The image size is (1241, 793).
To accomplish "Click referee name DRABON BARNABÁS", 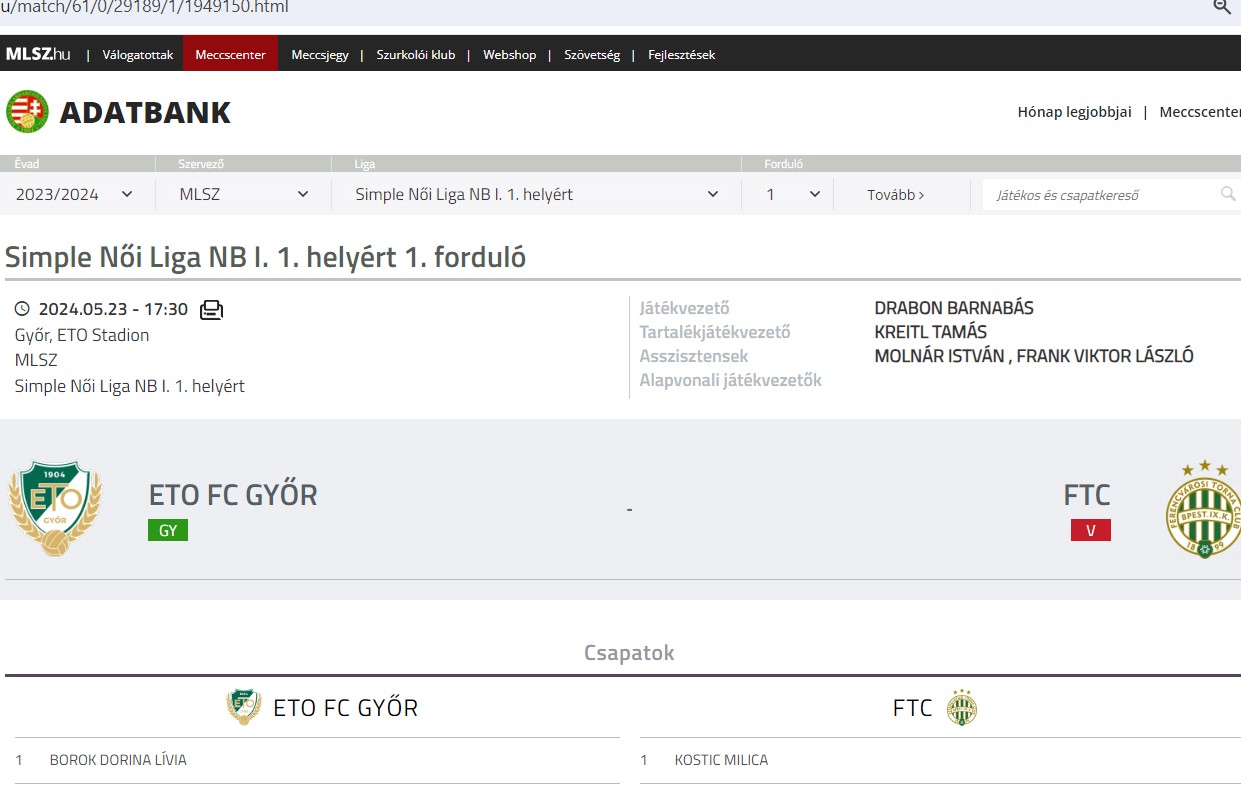I will [x=954, y=308].
